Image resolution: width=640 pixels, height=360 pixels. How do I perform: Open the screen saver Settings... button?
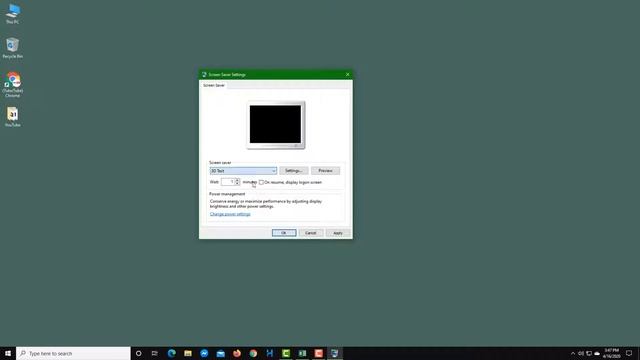(x=293, y=171)
